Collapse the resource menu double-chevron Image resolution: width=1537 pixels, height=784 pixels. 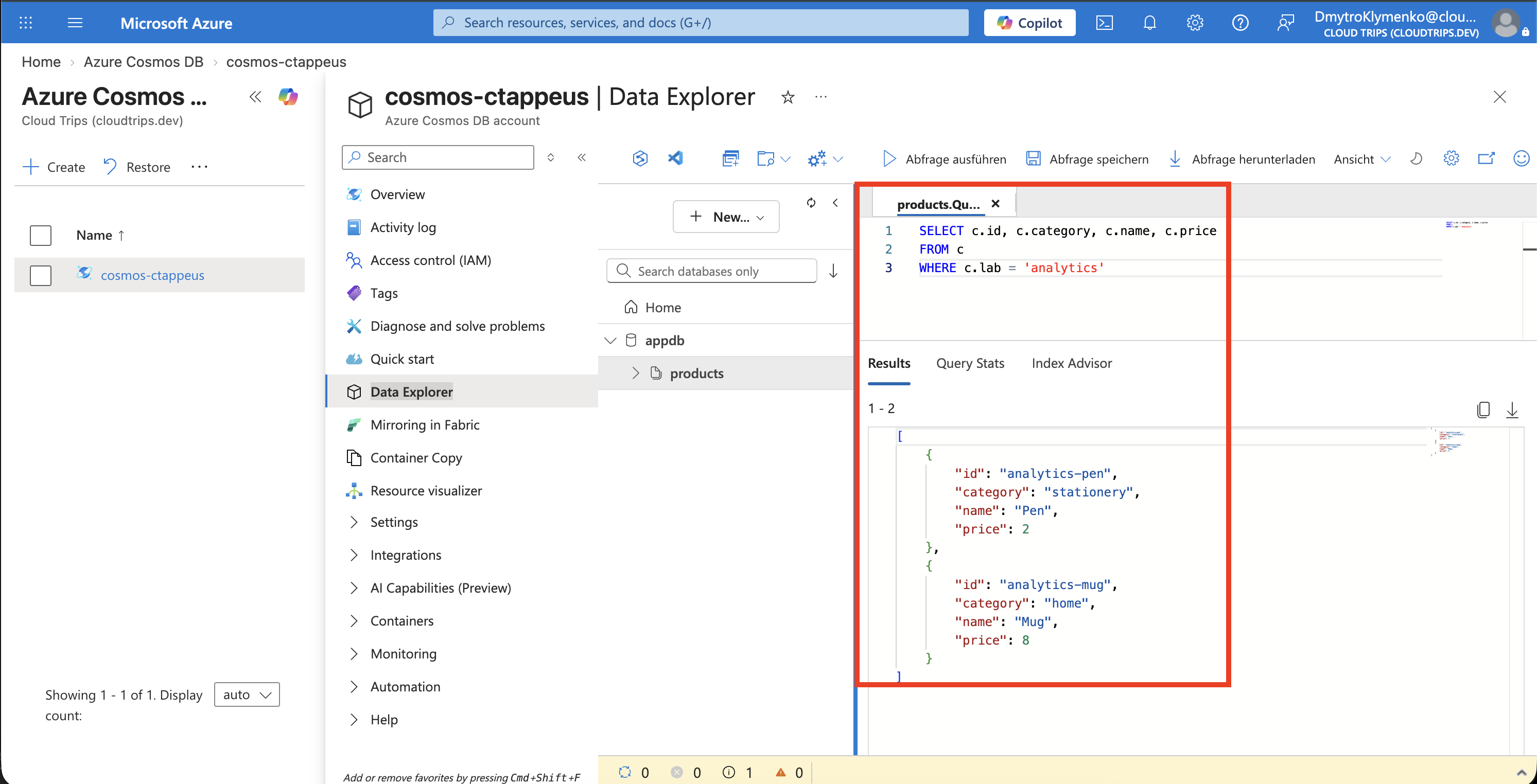pos(582,157)
